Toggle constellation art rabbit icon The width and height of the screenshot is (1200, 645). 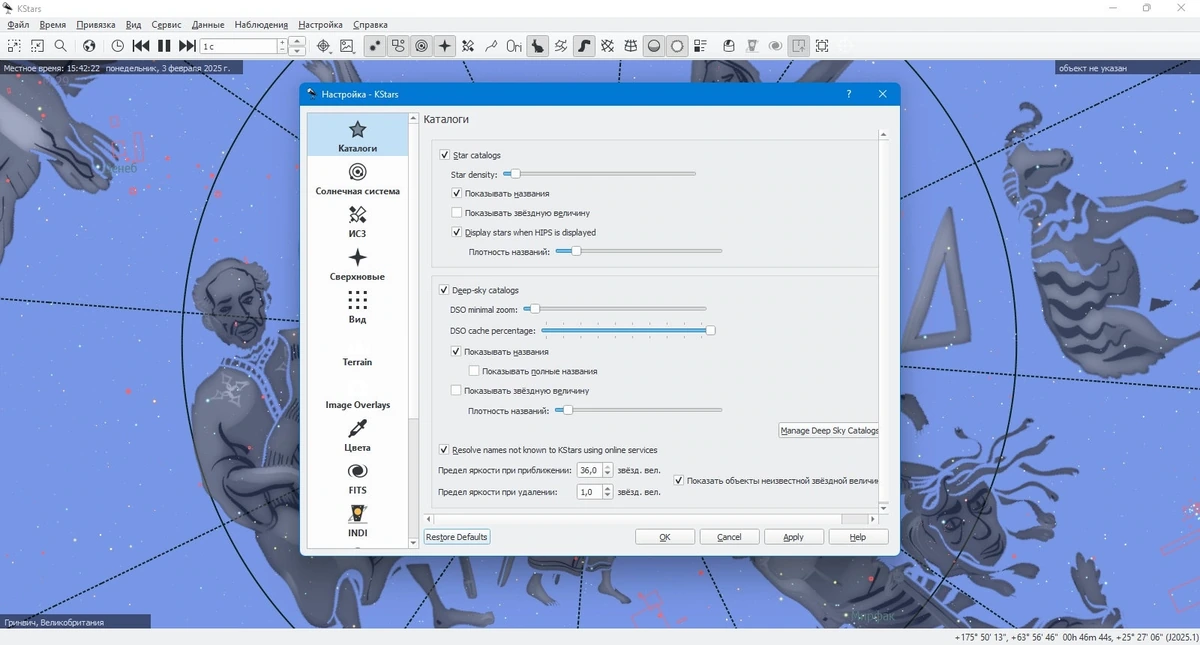coord(538,45)
